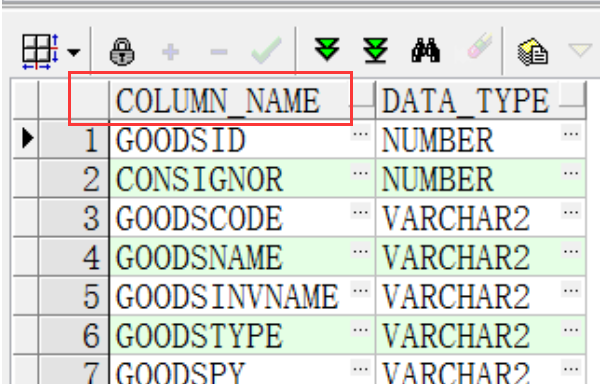The width and height of the screenshot is (604, 384).
Task: Select row number 4 header
Action: coord(74,257)
